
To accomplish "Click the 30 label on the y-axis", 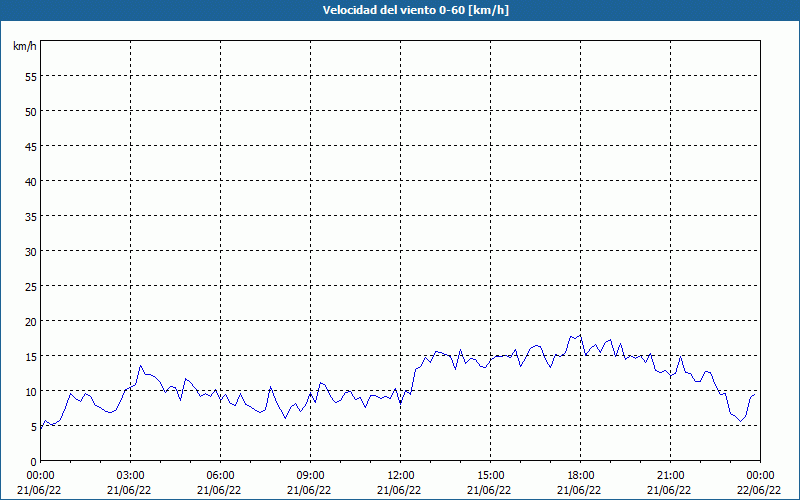I will pos(30,251).
